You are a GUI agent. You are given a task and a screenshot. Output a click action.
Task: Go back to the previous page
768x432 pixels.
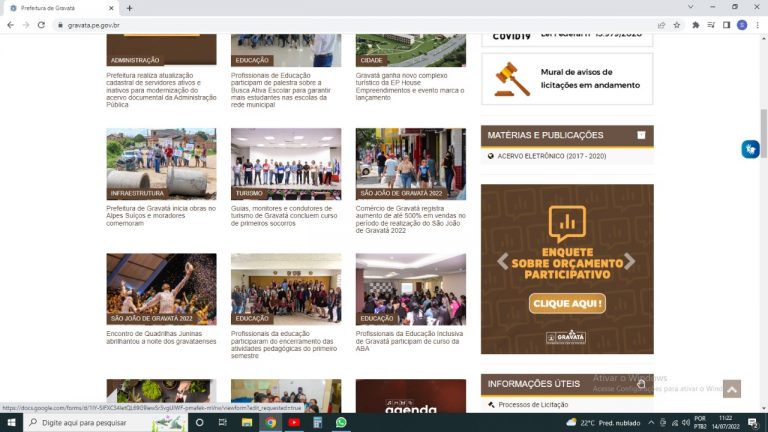point(10,25)
